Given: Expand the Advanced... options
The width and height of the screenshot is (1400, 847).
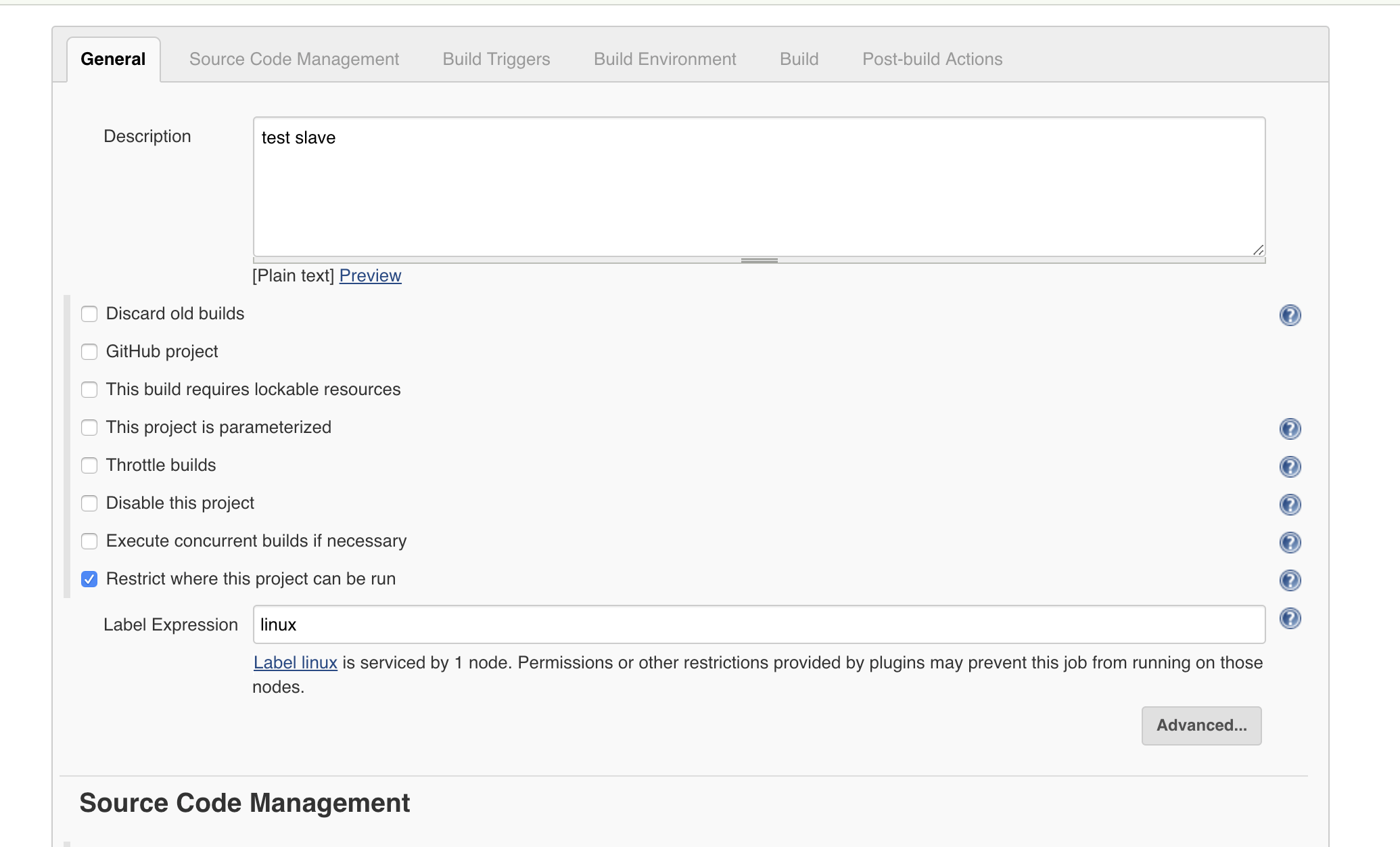Looking at the screenshot, I should tap(1201, 725).
